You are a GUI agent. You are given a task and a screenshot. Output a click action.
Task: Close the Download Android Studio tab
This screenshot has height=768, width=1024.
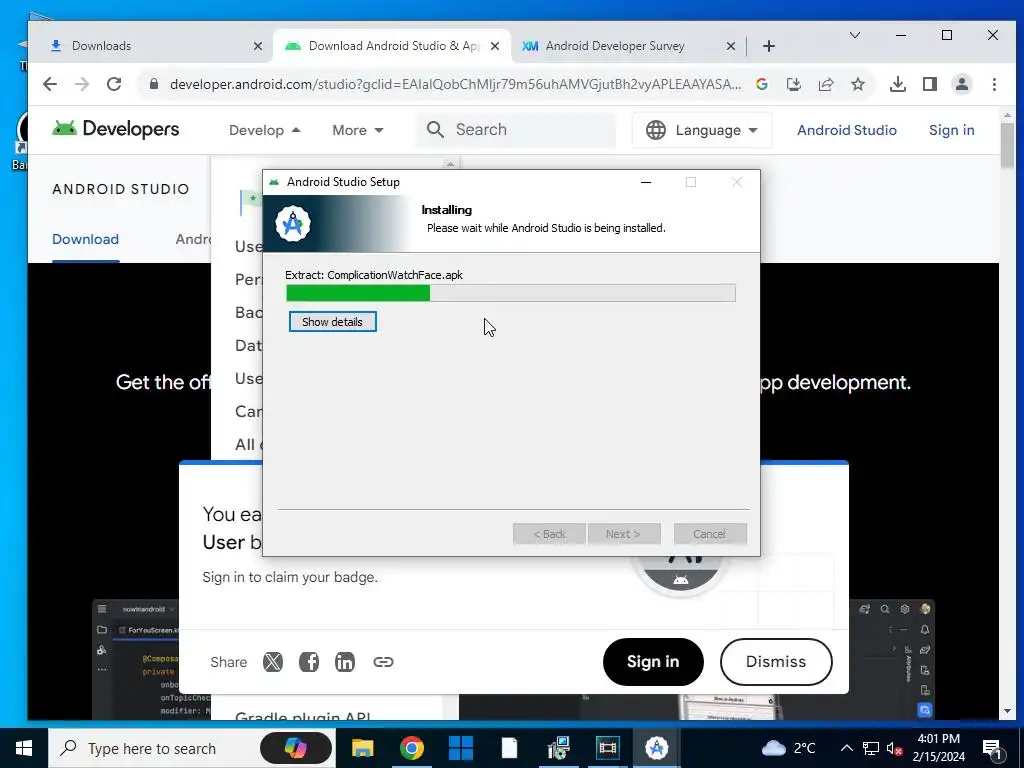point(495,46)
